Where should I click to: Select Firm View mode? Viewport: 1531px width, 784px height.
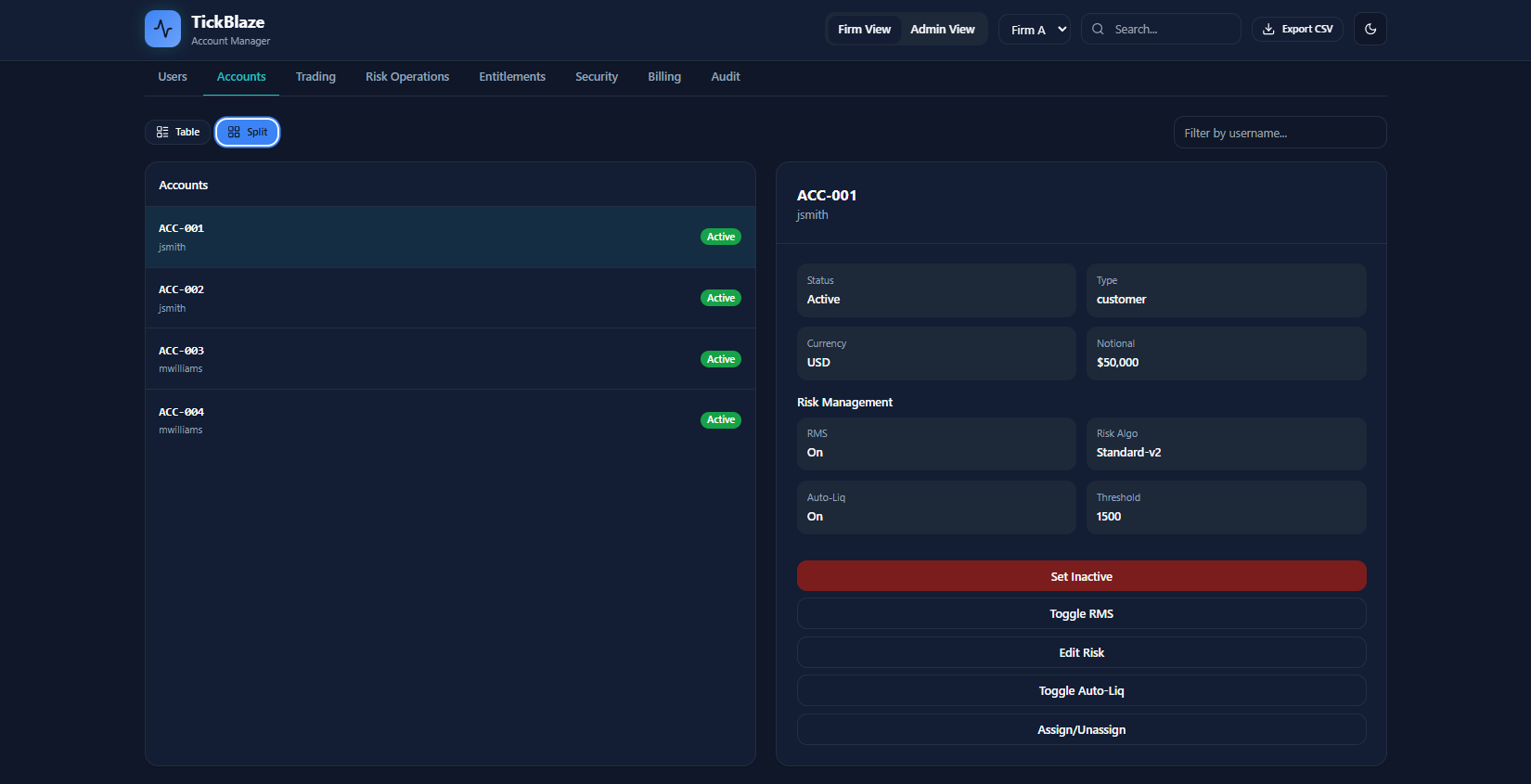coord(864,29)
